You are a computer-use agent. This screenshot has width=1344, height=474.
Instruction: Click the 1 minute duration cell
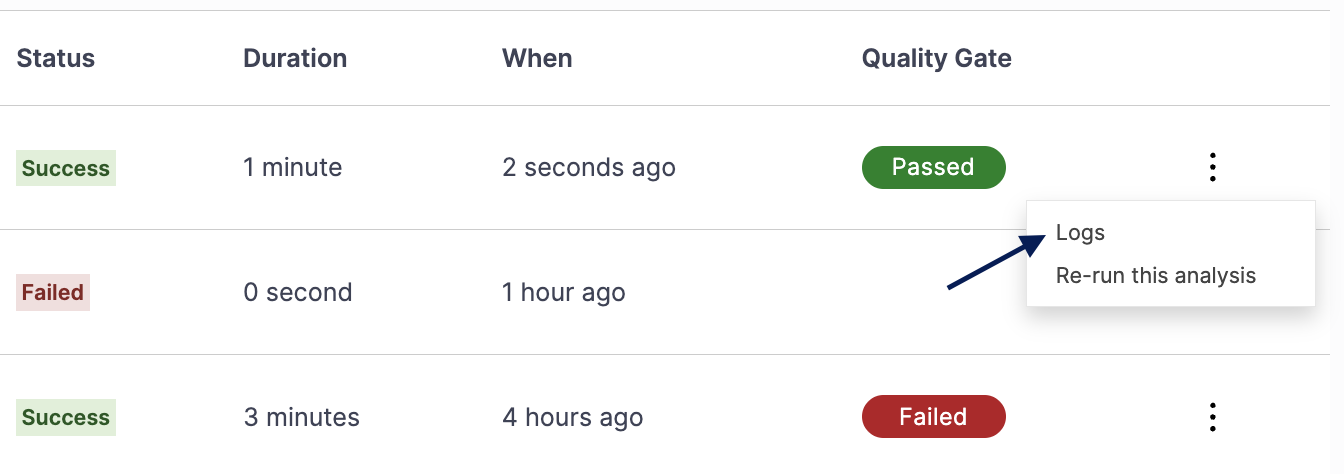[292, 168]
